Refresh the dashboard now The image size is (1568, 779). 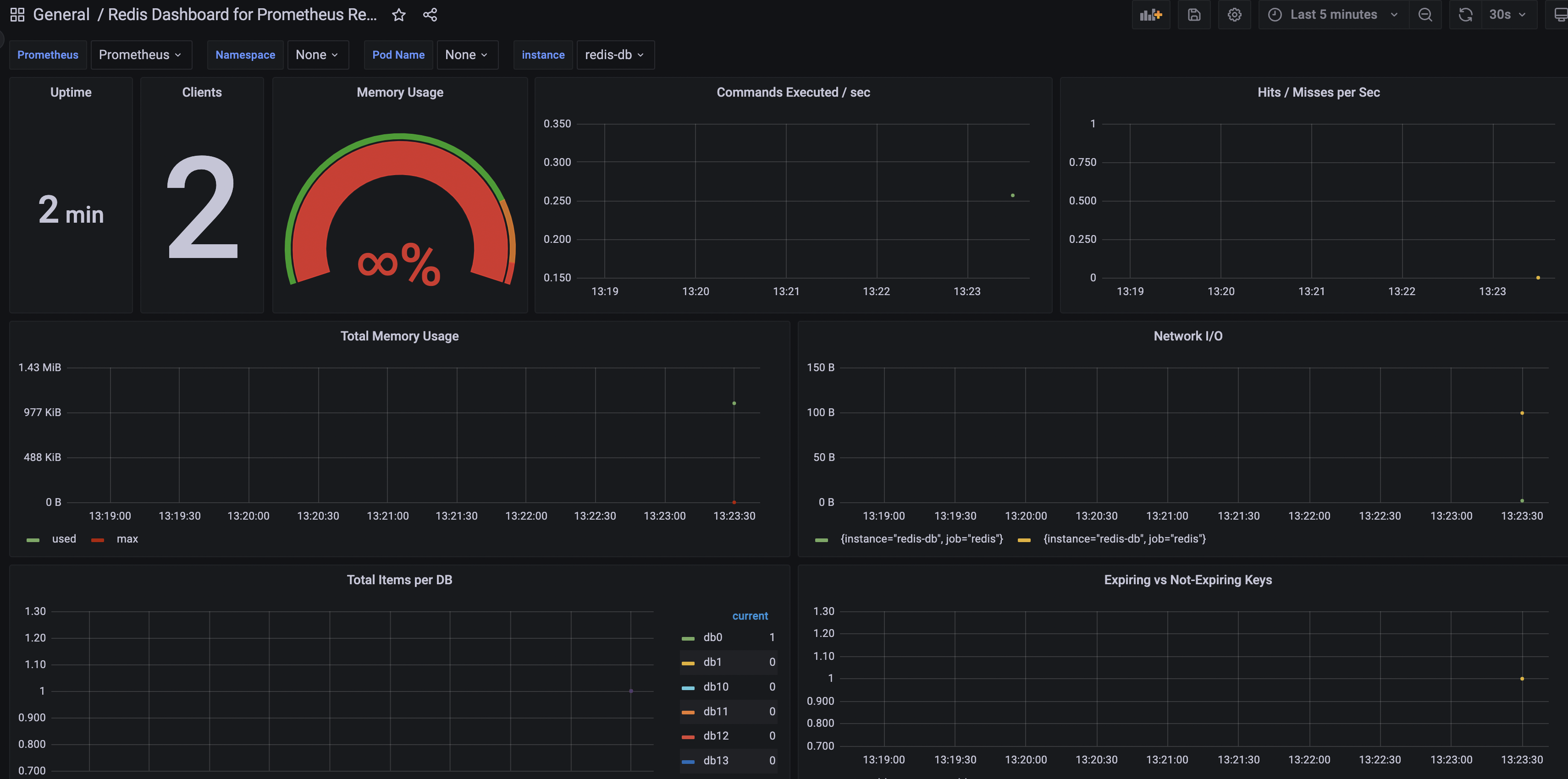(x=1465, y=15)
